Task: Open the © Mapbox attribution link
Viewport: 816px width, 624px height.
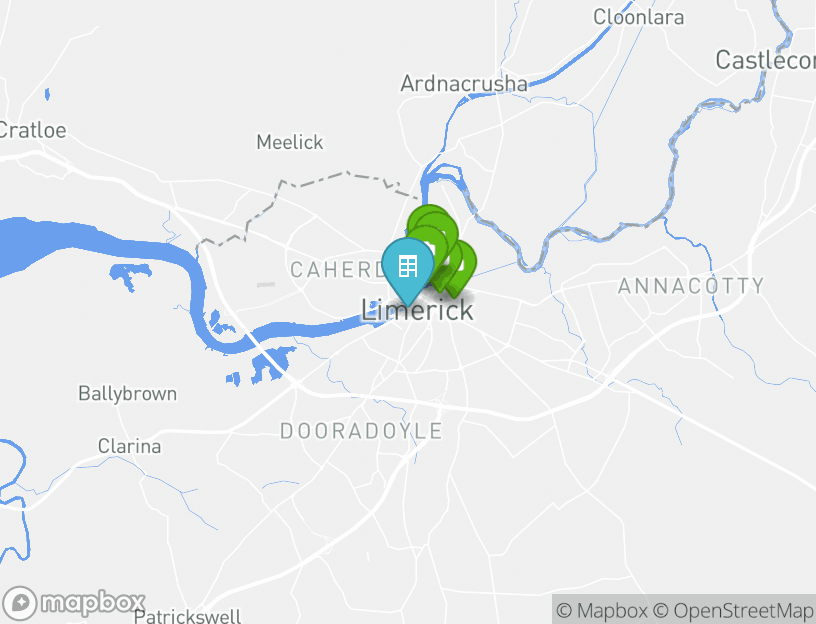Action: pyautogui.click(x=602, y=610)
